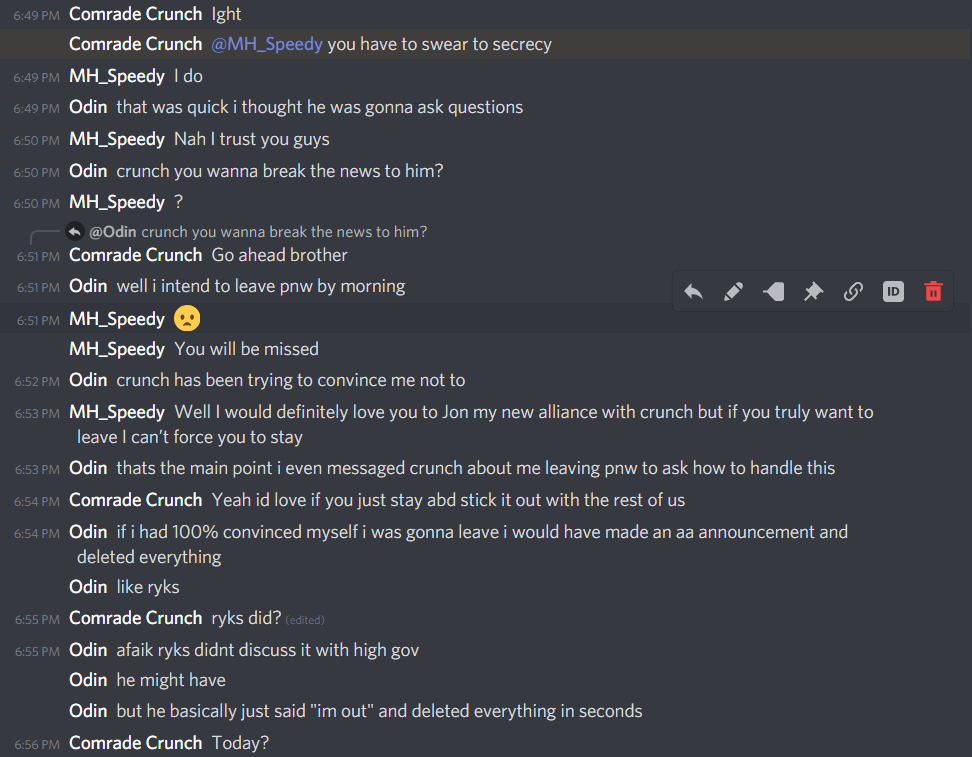The height and width of the screenshot is (757, 972).
Task: Open the @MH_Speedy mention link
Action: 267,45
